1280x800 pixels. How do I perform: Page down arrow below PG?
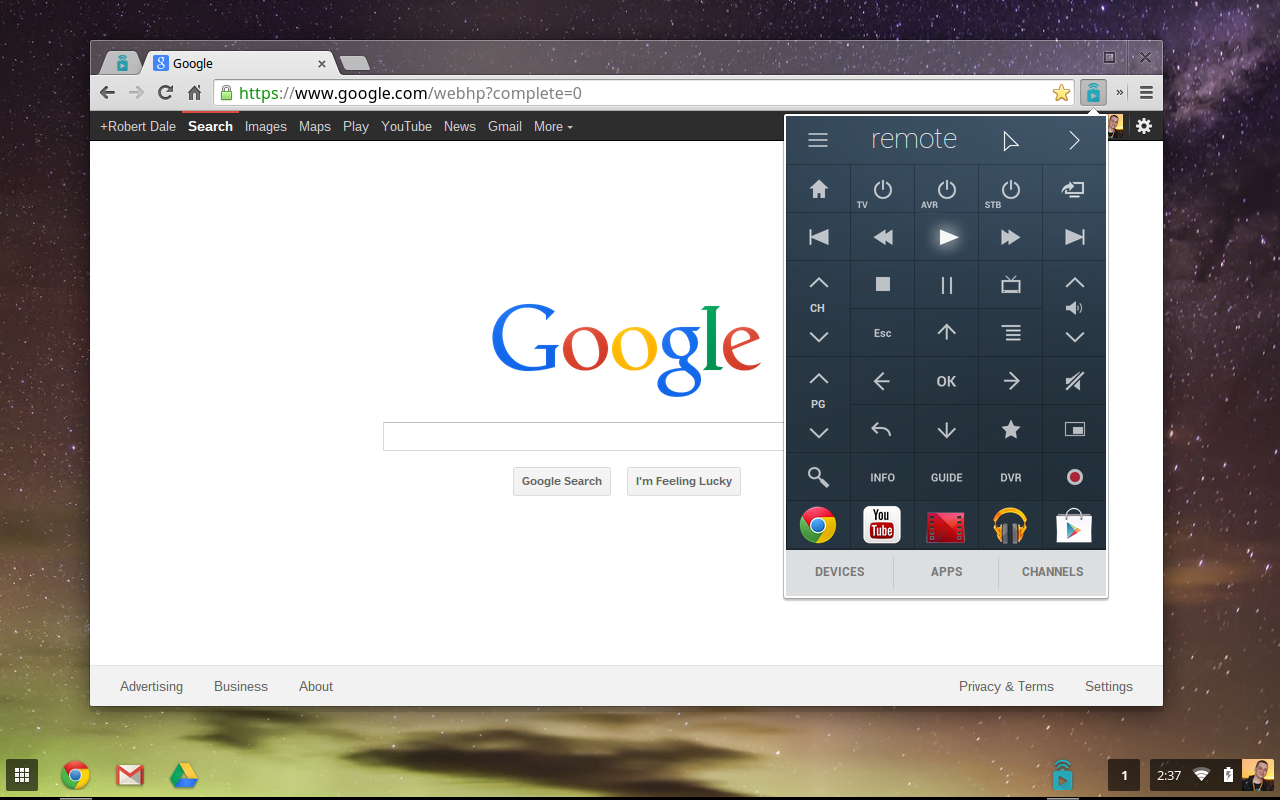[x=818, y=433]
